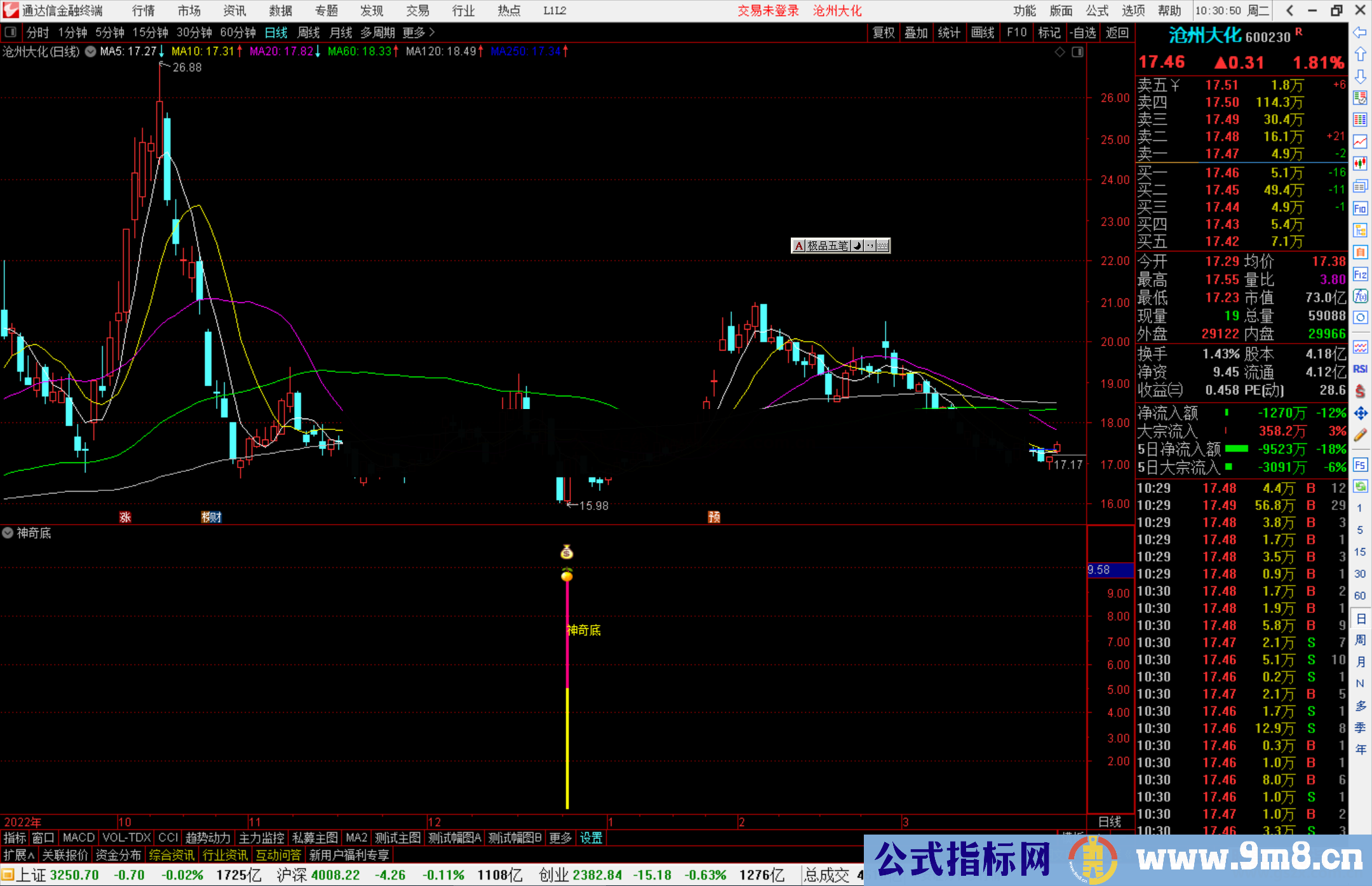Screen dimensions: 1372x886
Task: Open the 卖五 order book expander arrow
Action: click(x=1174, y=85)
